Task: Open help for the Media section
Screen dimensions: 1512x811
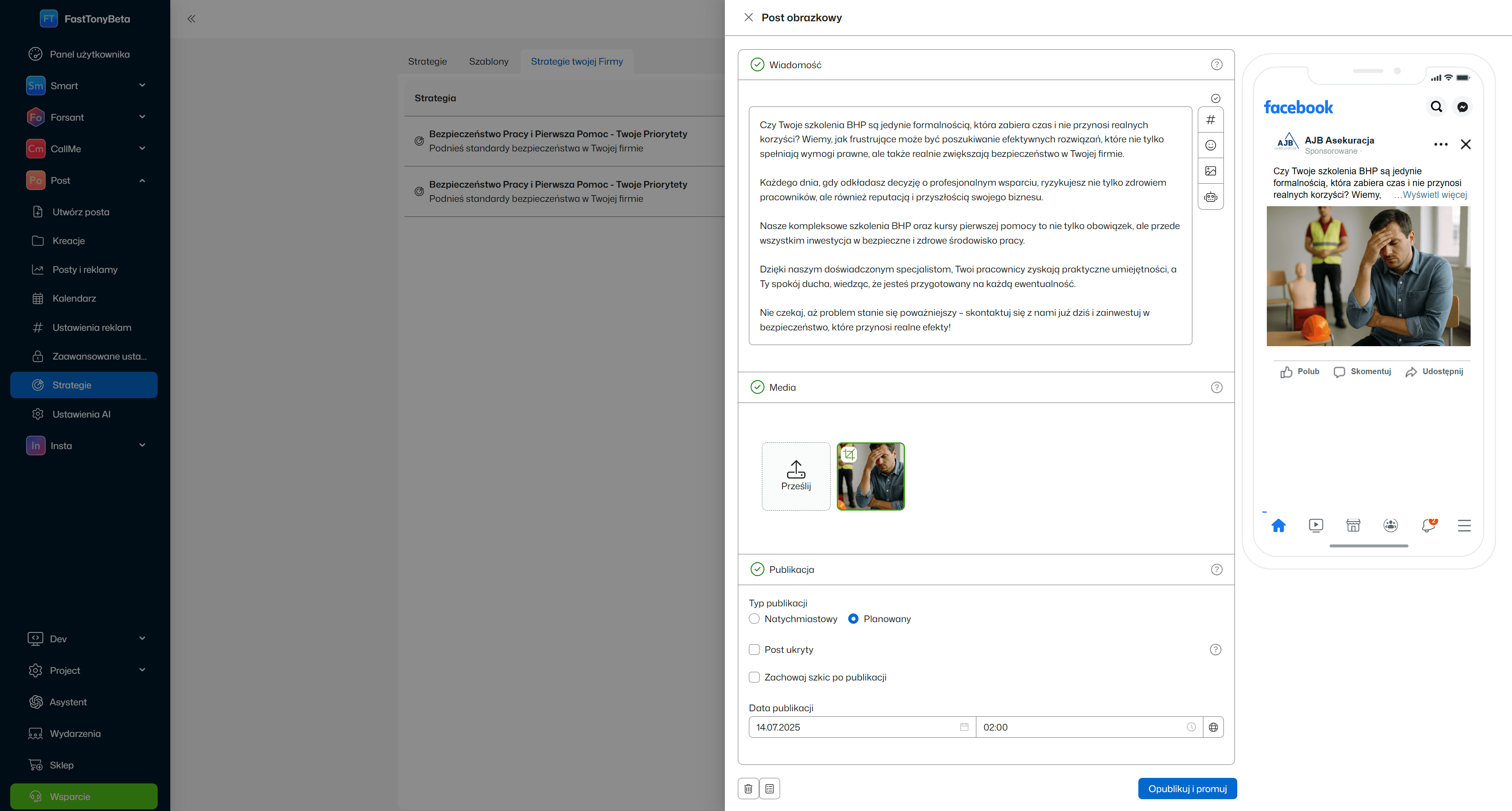Action: click(1216, 387)
